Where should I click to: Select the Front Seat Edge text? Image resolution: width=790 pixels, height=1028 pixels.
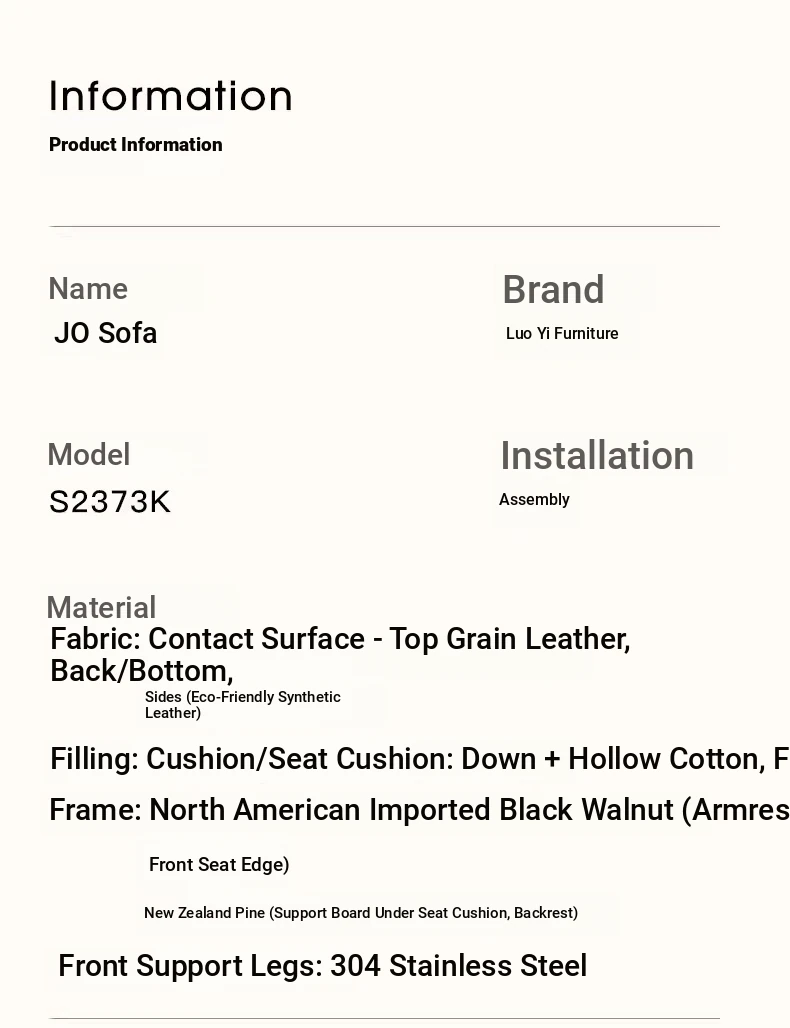click(x=219, y=865)
